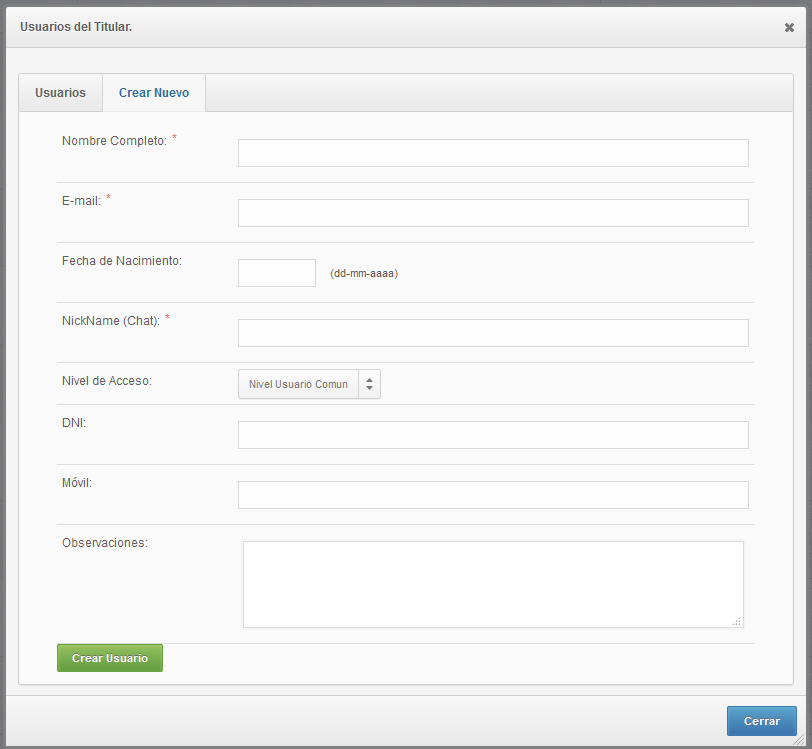Open the Nivel de Acceso dropdown
Viewport: 812px width, 749px height.
(309, 384)
